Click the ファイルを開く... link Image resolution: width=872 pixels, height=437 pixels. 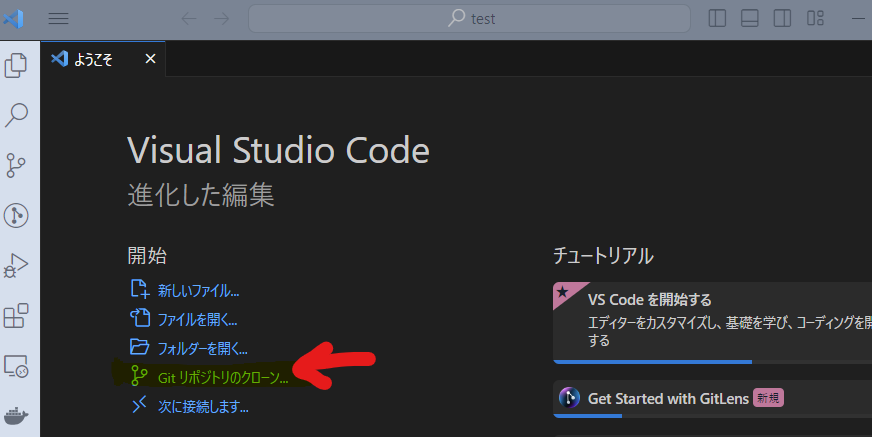coord(197,320)
